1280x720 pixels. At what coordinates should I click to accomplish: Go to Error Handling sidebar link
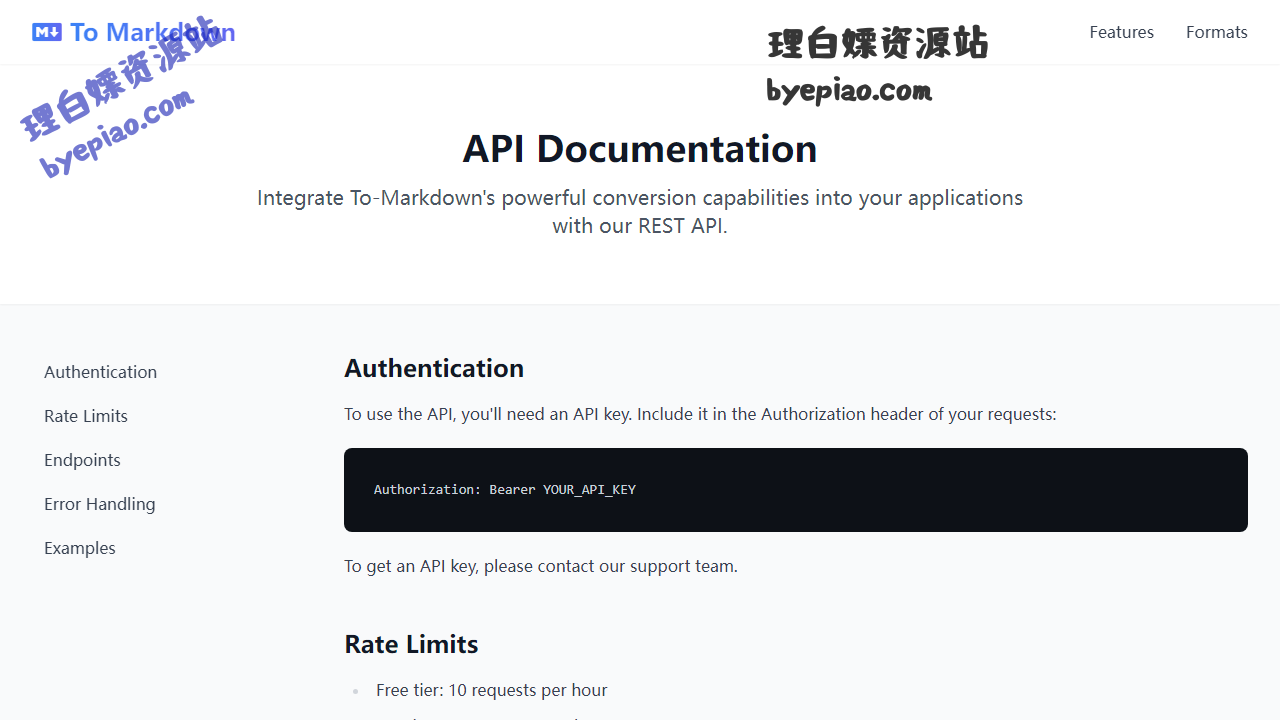[x=100, y=504]
